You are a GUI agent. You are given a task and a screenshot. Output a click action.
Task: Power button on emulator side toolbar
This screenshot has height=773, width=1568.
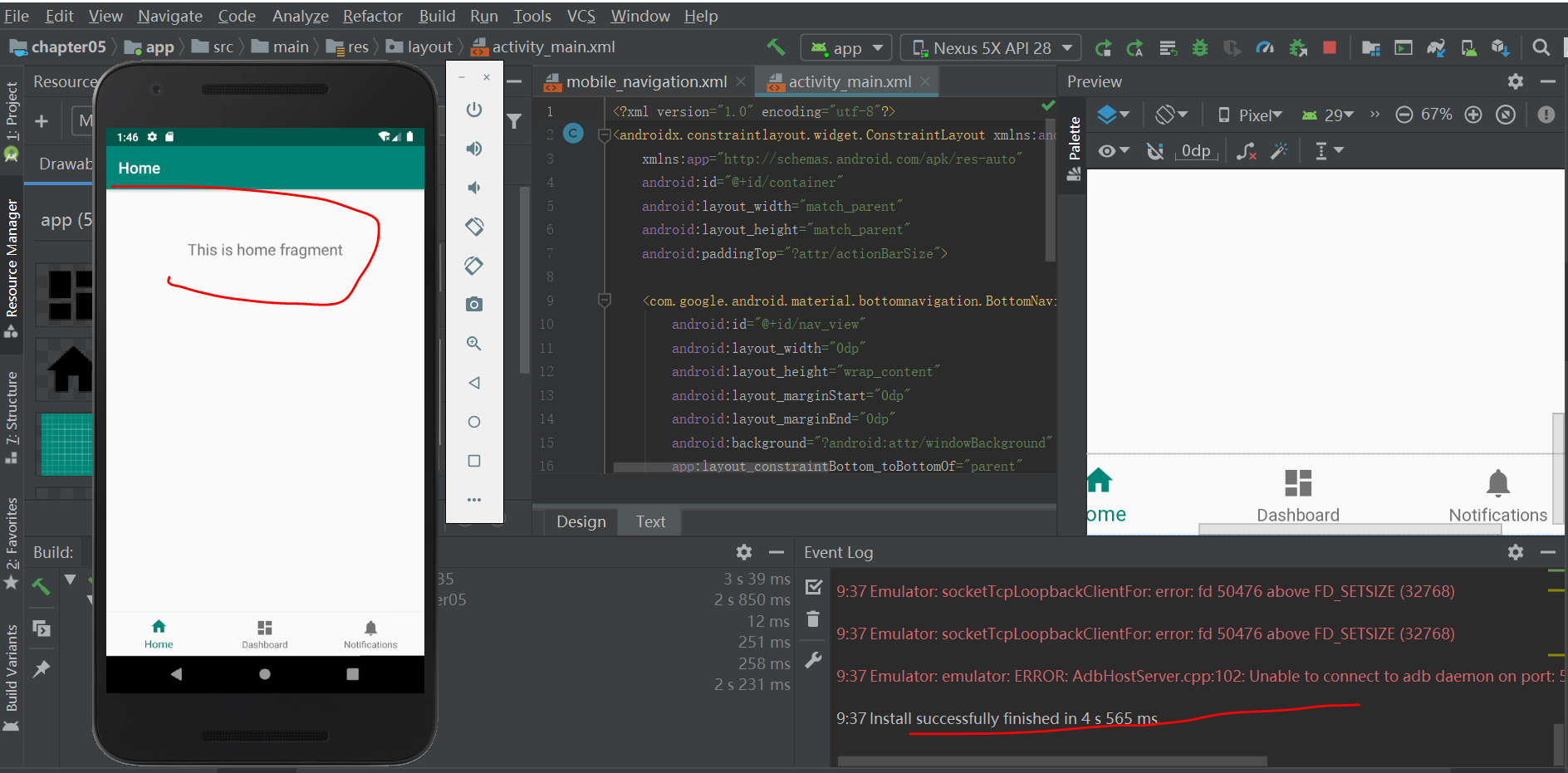click(474, 110)
